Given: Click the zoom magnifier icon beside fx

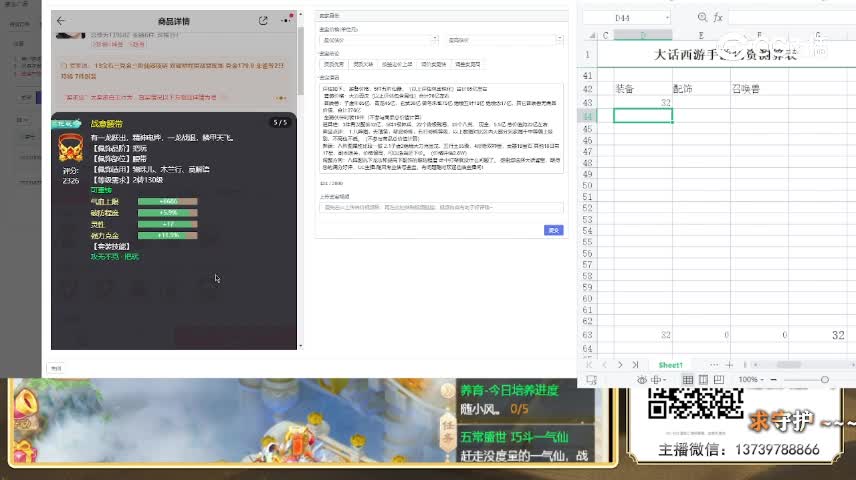Looking at the screenshot, I should click(702, 17).
